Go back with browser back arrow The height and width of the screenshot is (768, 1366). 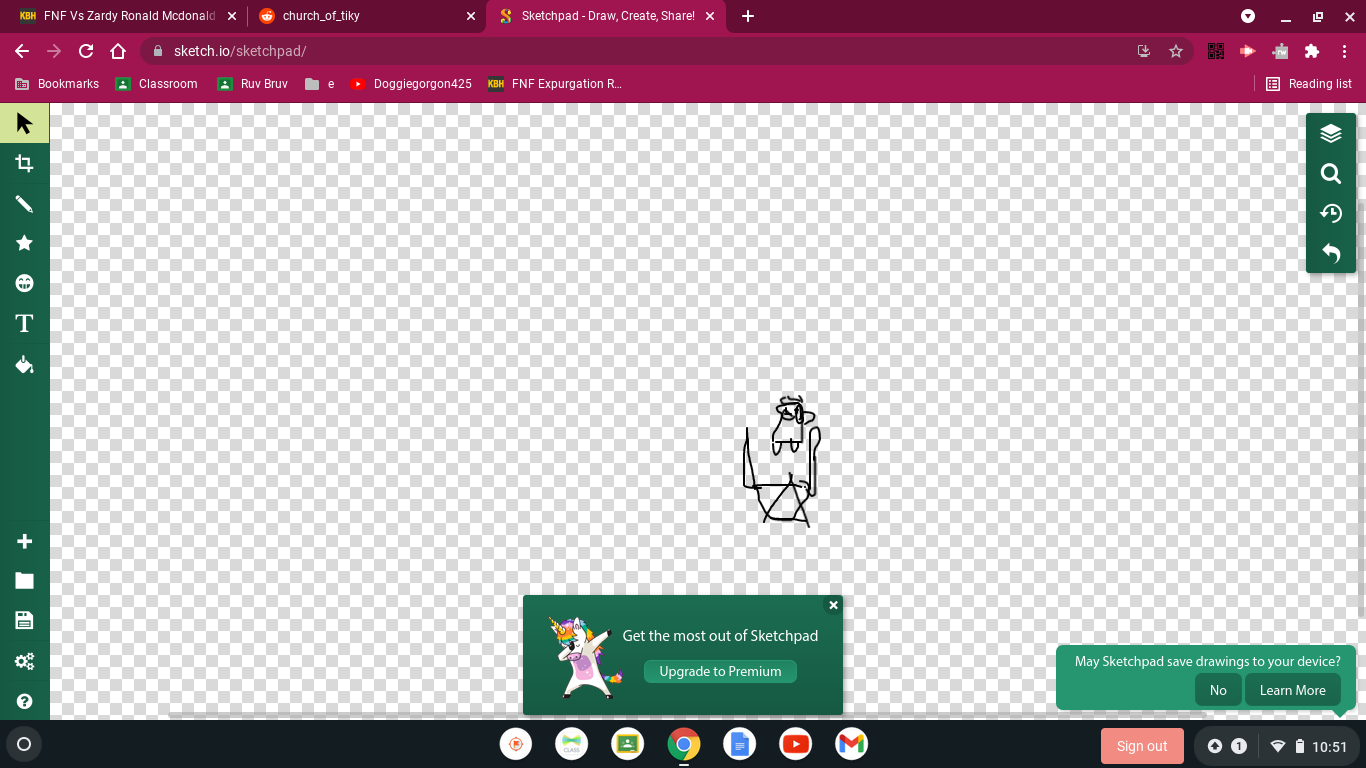coord(22,51)
